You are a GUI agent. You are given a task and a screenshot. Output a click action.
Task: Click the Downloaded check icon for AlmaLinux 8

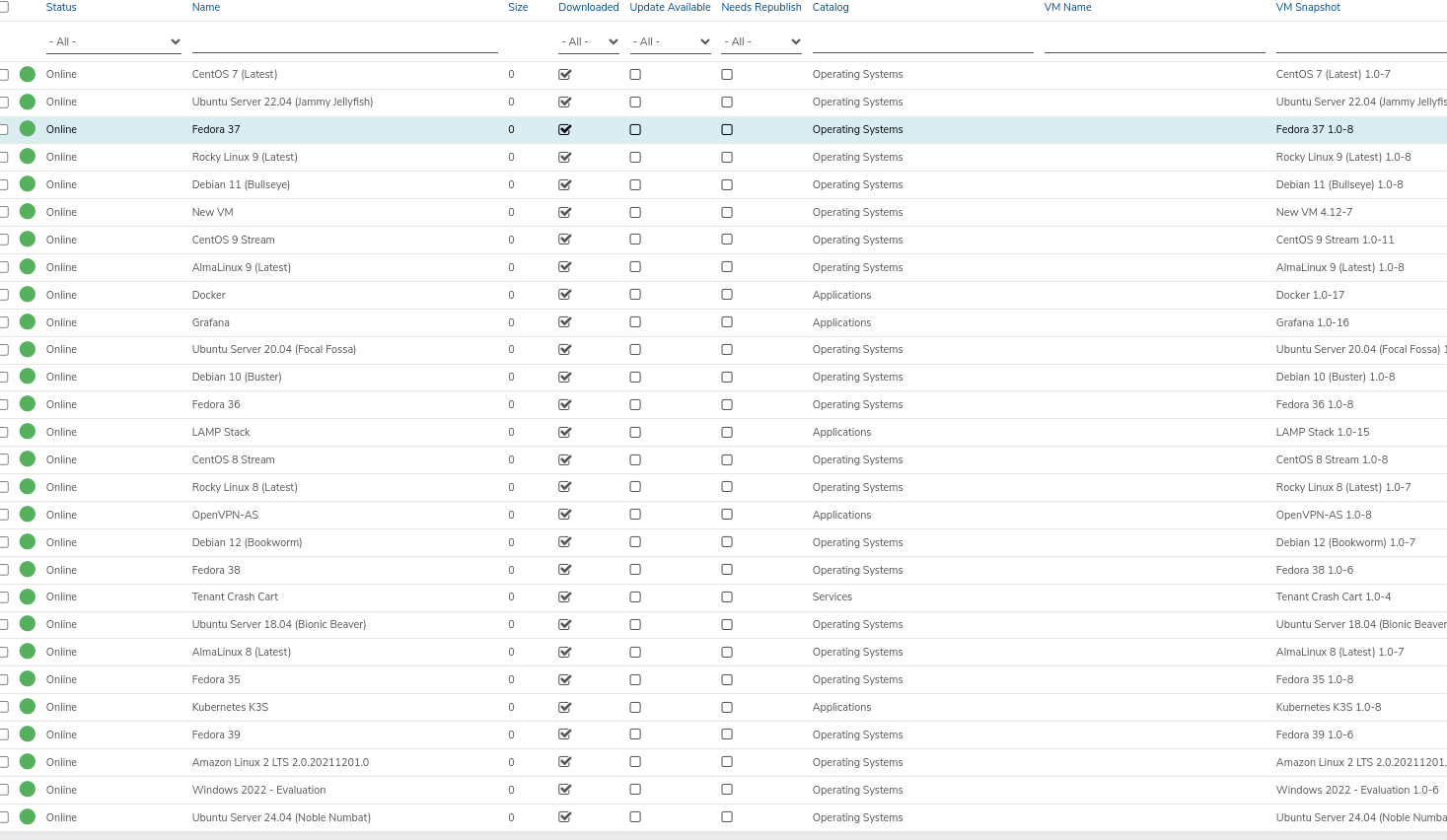point(565,652)
